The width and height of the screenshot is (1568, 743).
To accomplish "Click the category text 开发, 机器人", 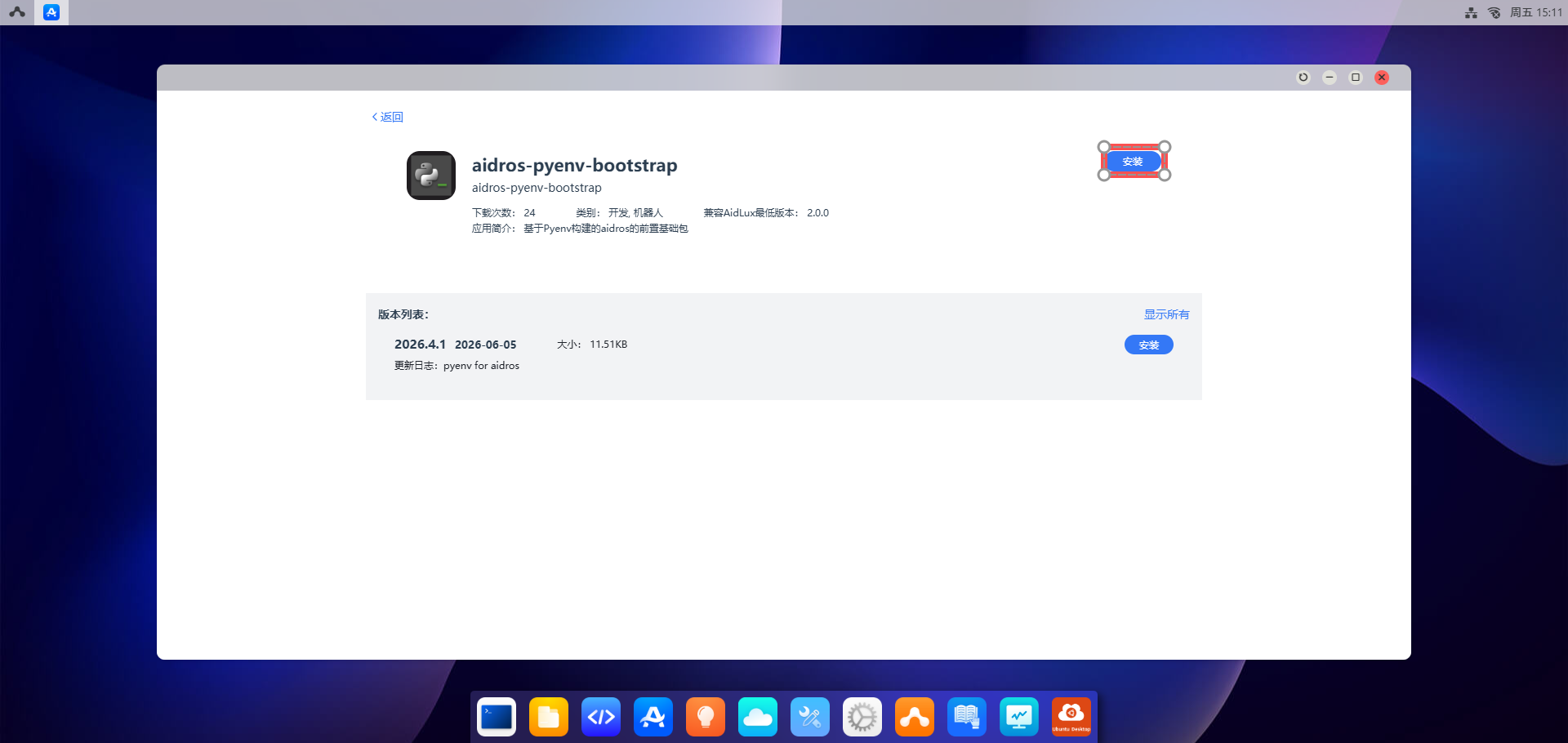I will coord(635,213).
